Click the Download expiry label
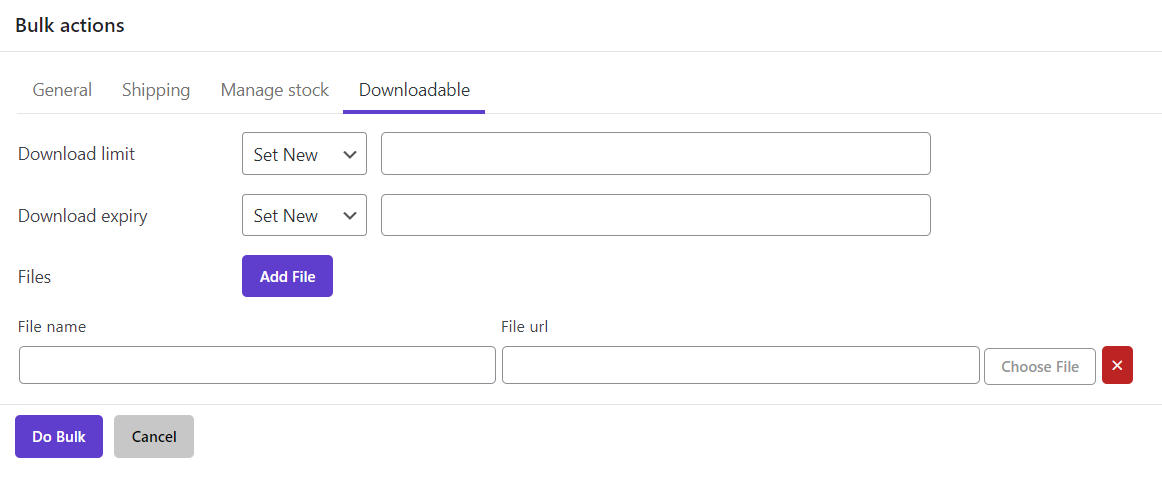The height and width of the screenshot is (487, 1162). (83, 216)
